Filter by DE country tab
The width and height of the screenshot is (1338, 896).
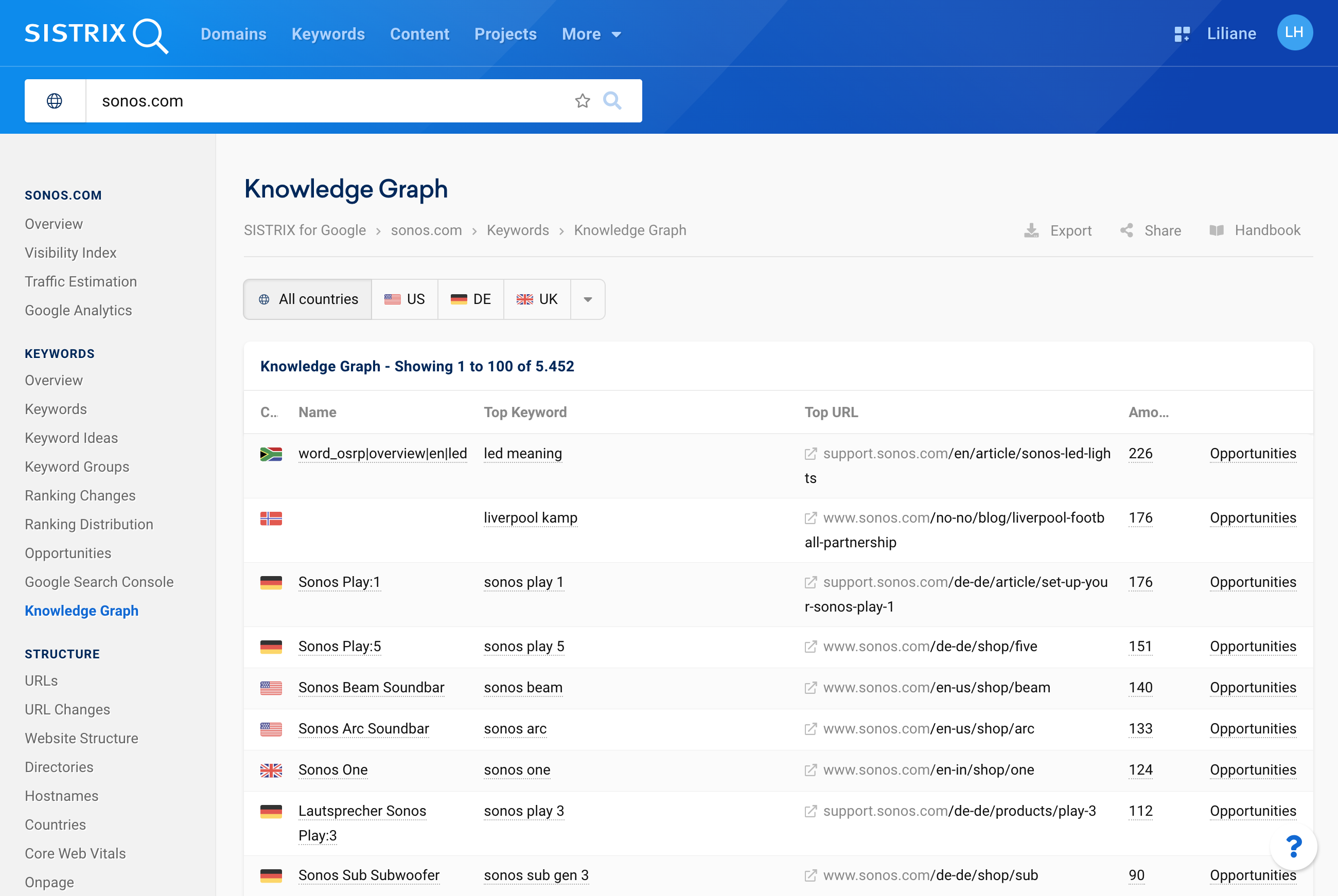pyautogui.click(x=471, y=299)
